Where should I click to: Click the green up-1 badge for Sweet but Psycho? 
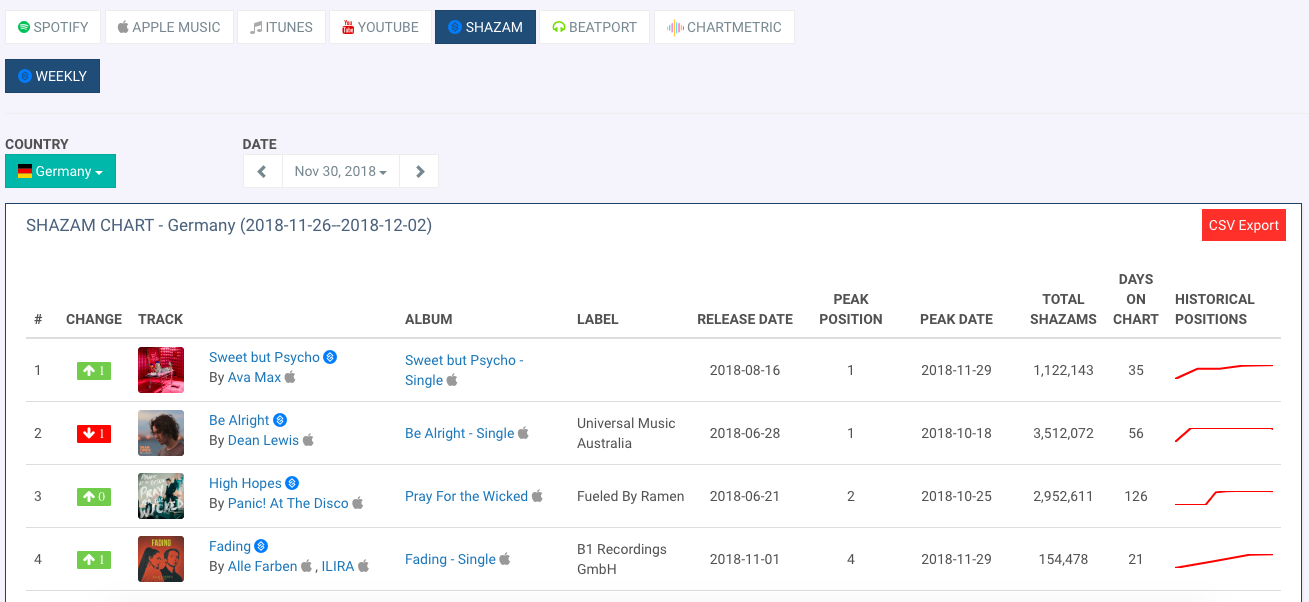coord(94,371)
